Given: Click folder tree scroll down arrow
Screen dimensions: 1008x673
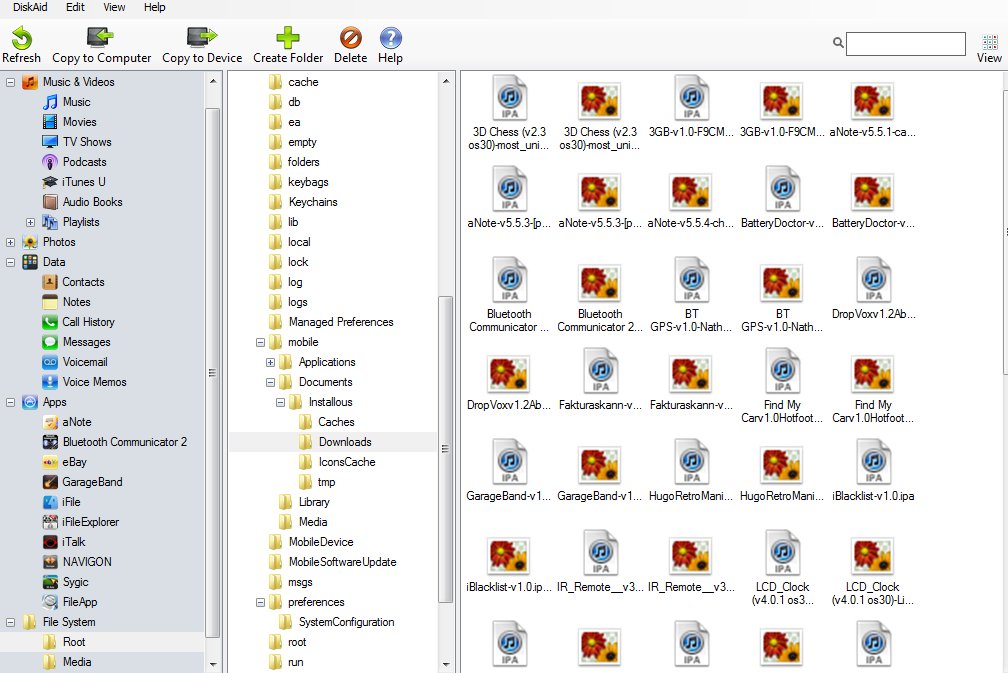Looking at the screenshot, I should click(446, 664).
